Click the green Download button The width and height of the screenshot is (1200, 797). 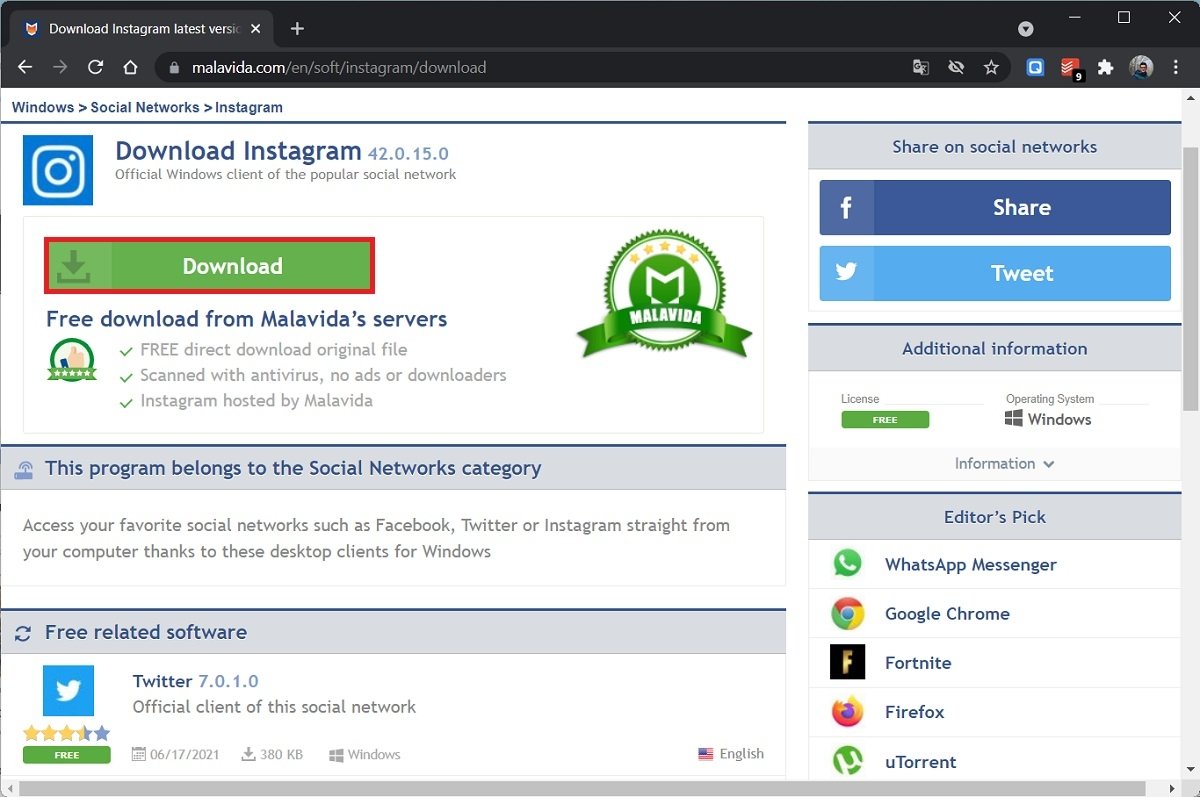[209, 266]
